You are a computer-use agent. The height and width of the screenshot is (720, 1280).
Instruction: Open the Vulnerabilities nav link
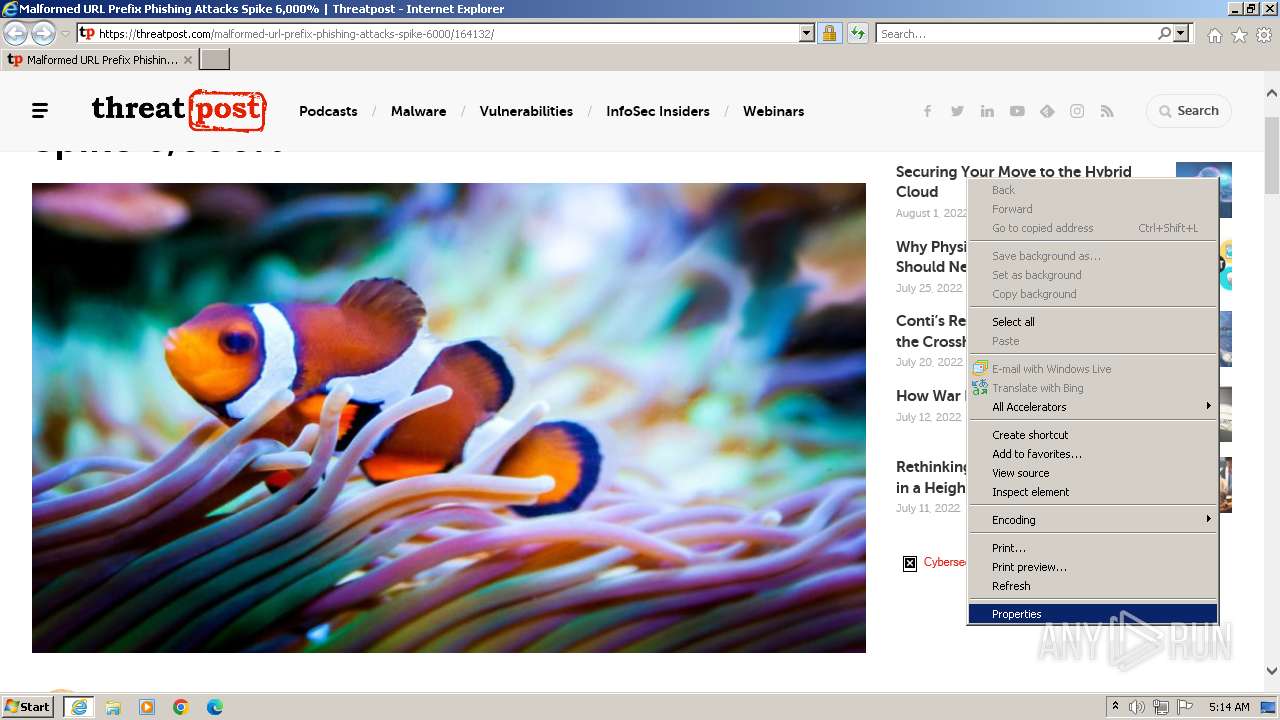526,111
